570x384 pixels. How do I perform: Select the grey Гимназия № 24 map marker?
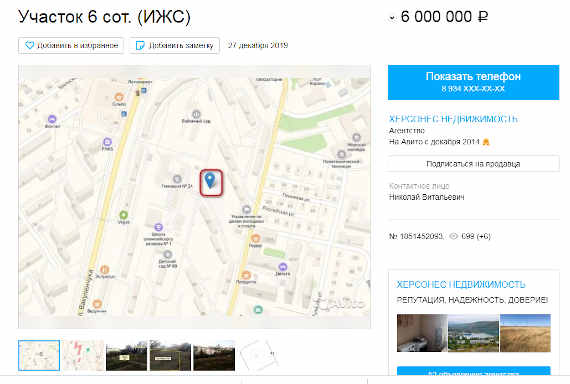[x=177, y=179]
